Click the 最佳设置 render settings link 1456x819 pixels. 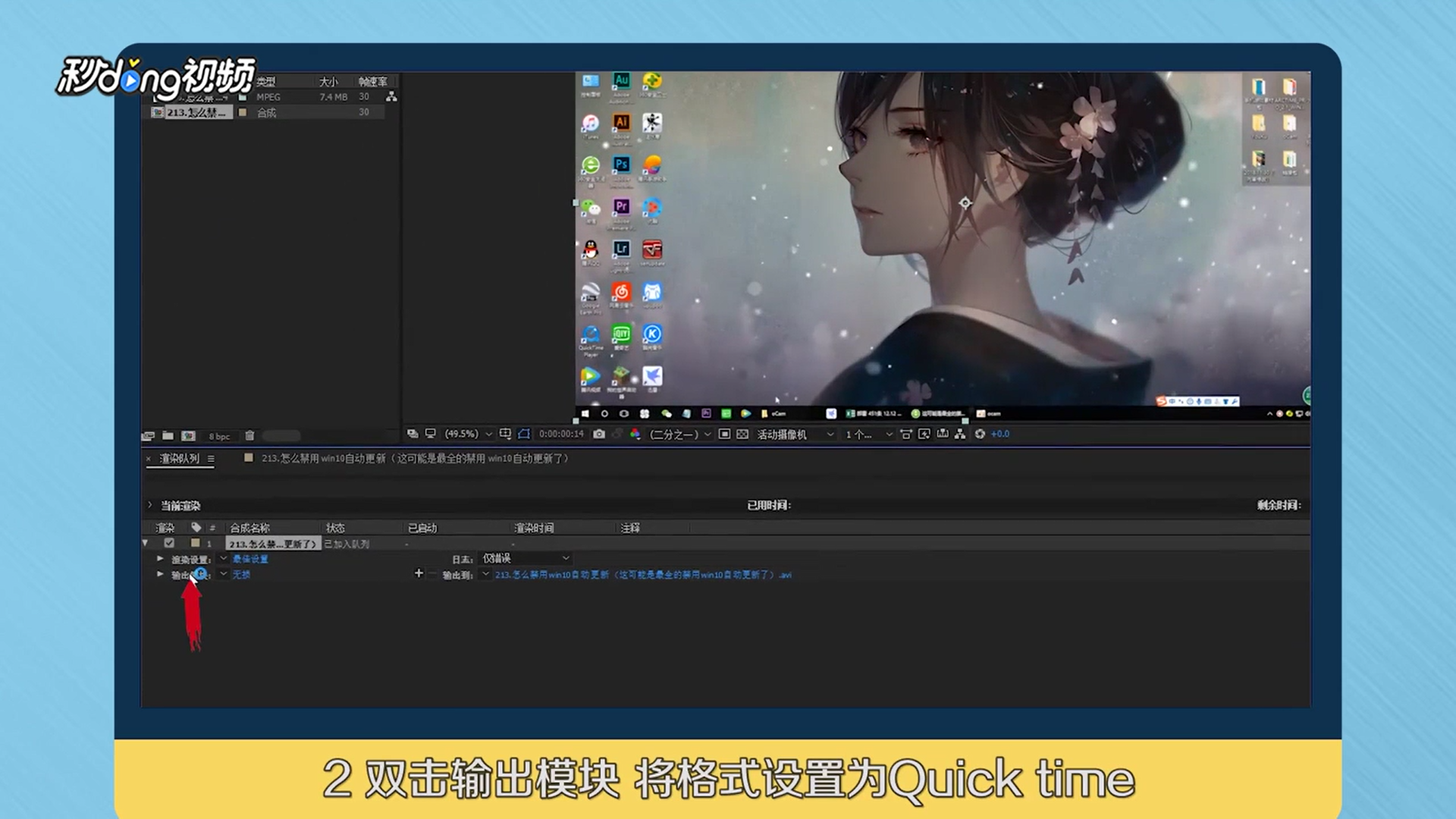[x=250, y=559]
